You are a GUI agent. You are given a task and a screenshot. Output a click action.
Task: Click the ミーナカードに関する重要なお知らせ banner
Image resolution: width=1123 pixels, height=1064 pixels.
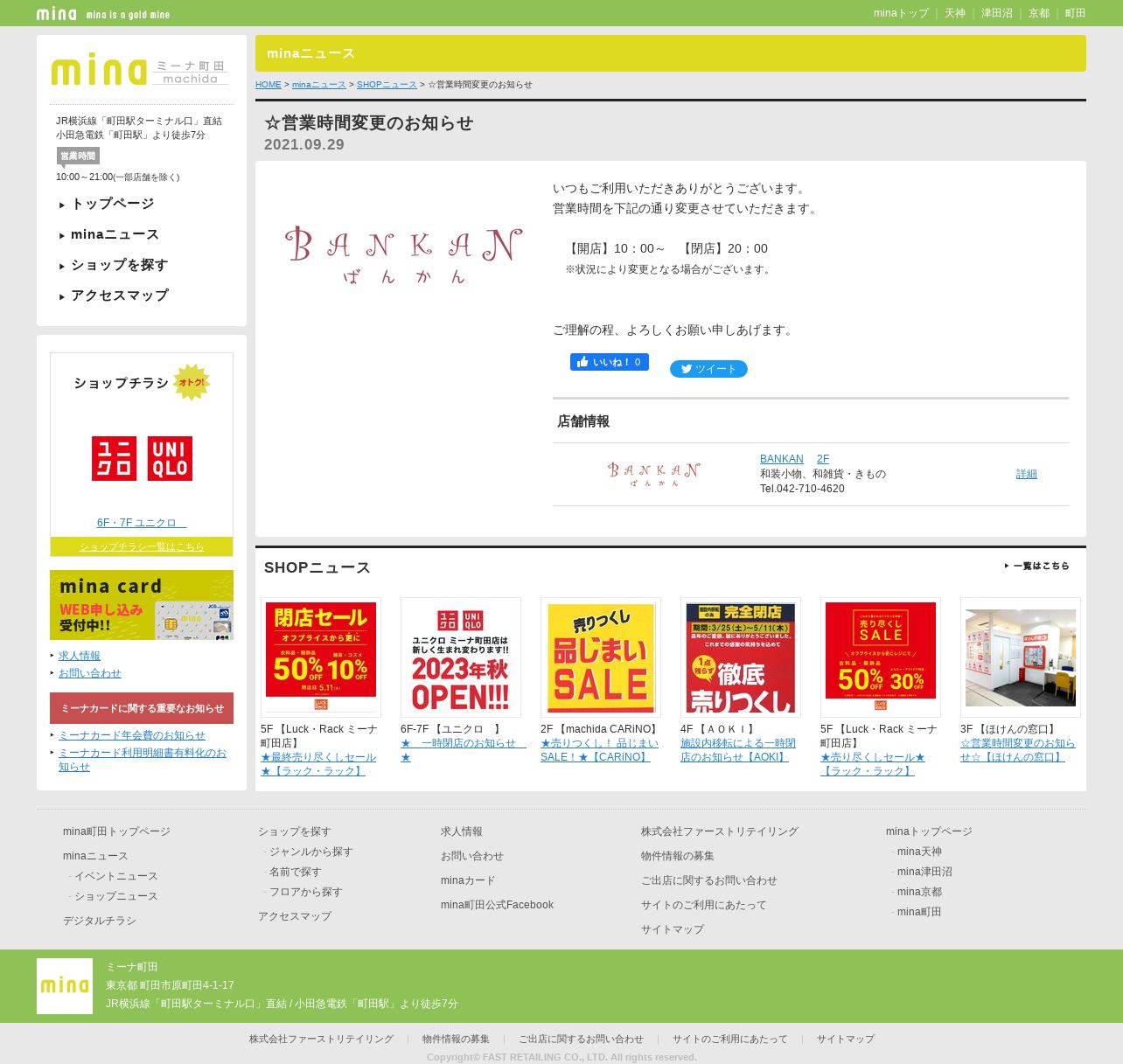click(142, 708)
